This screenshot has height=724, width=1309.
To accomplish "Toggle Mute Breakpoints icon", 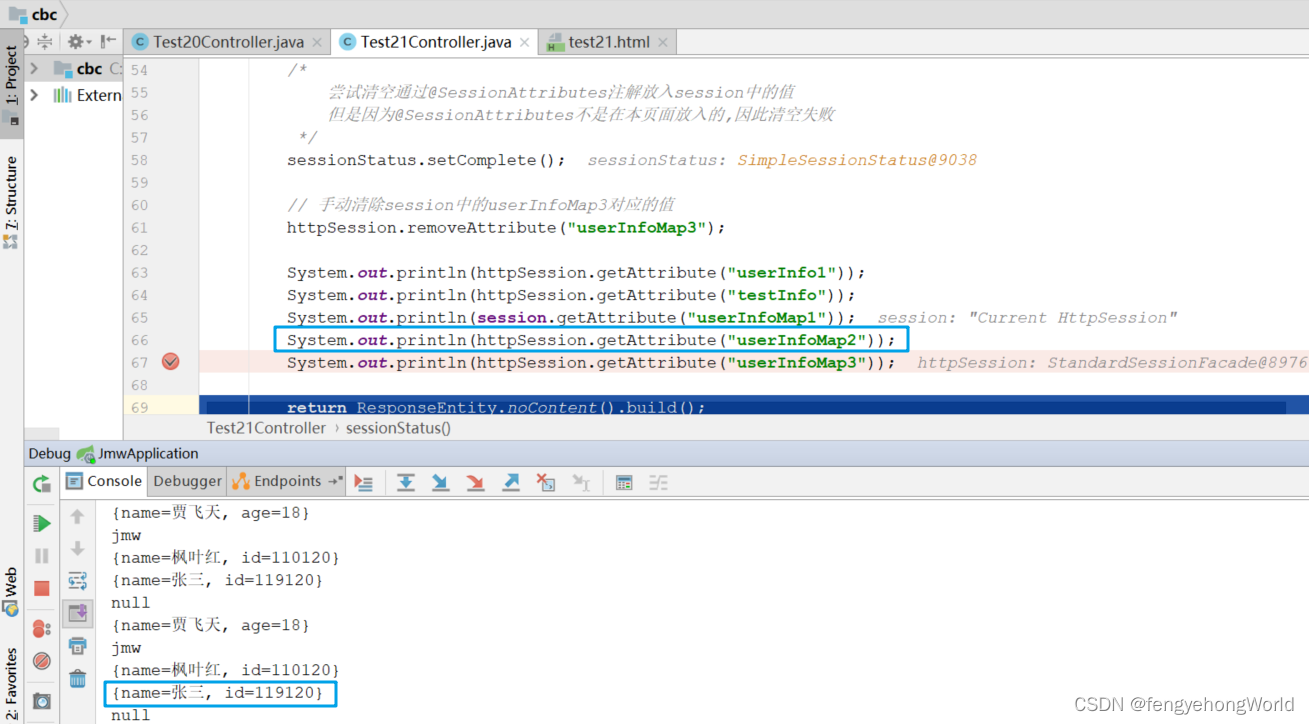I will point(42,661).
